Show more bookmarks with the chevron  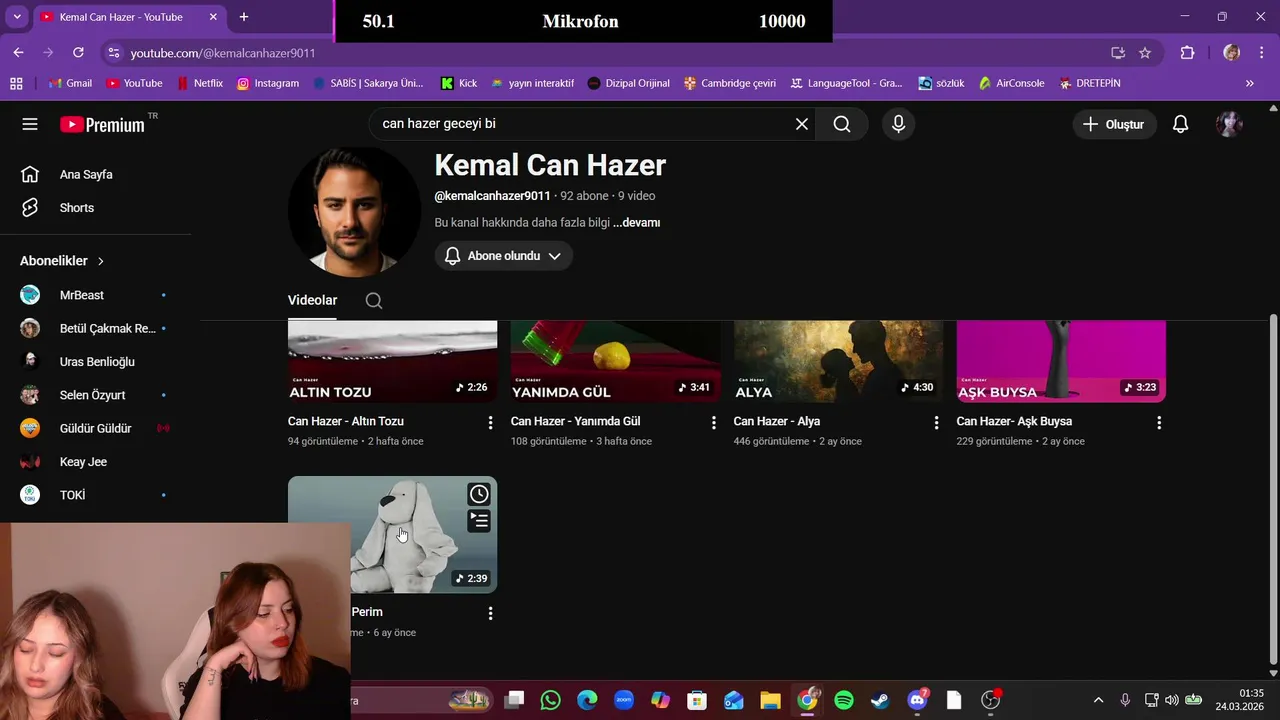coord(1249,83)
